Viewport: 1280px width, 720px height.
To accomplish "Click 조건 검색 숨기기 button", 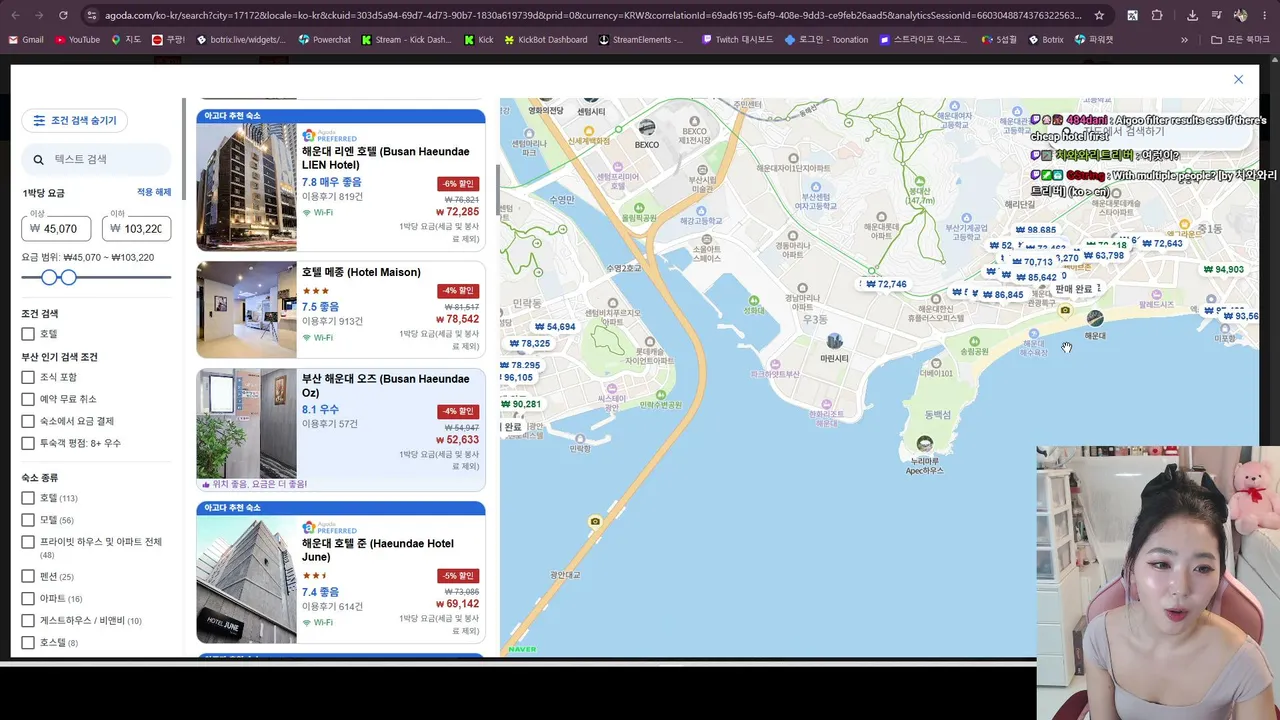I will point(74,121).
